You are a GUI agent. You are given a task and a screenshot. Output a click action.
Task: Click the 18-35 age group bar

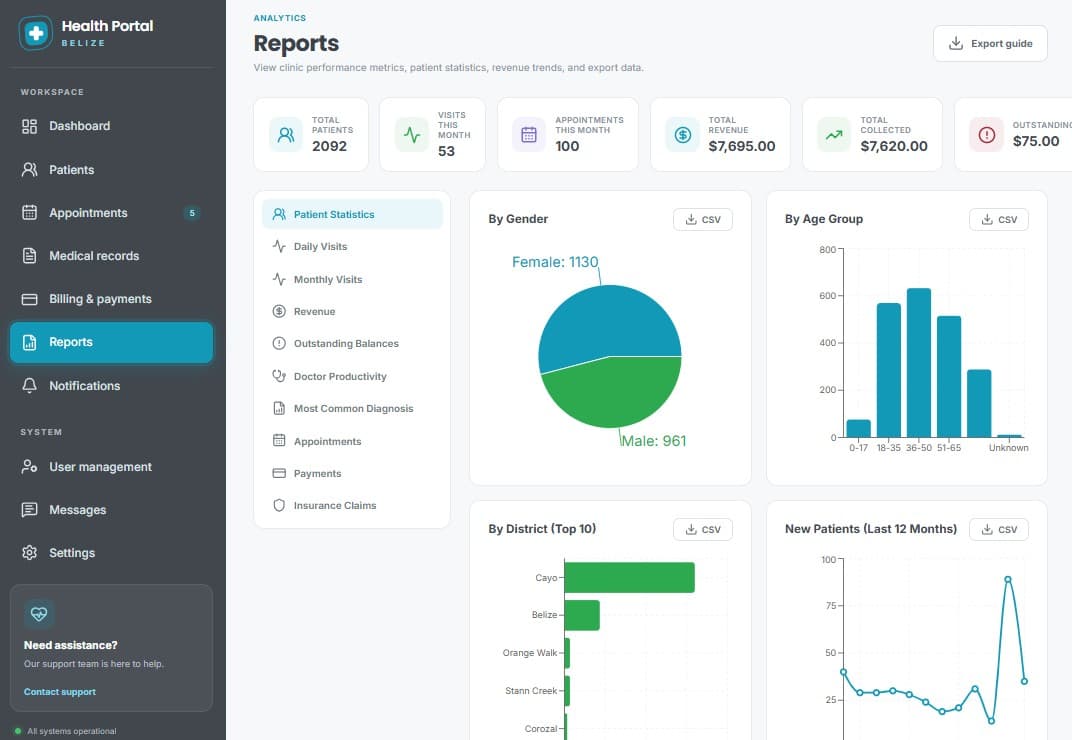click(x=889, y=370)
